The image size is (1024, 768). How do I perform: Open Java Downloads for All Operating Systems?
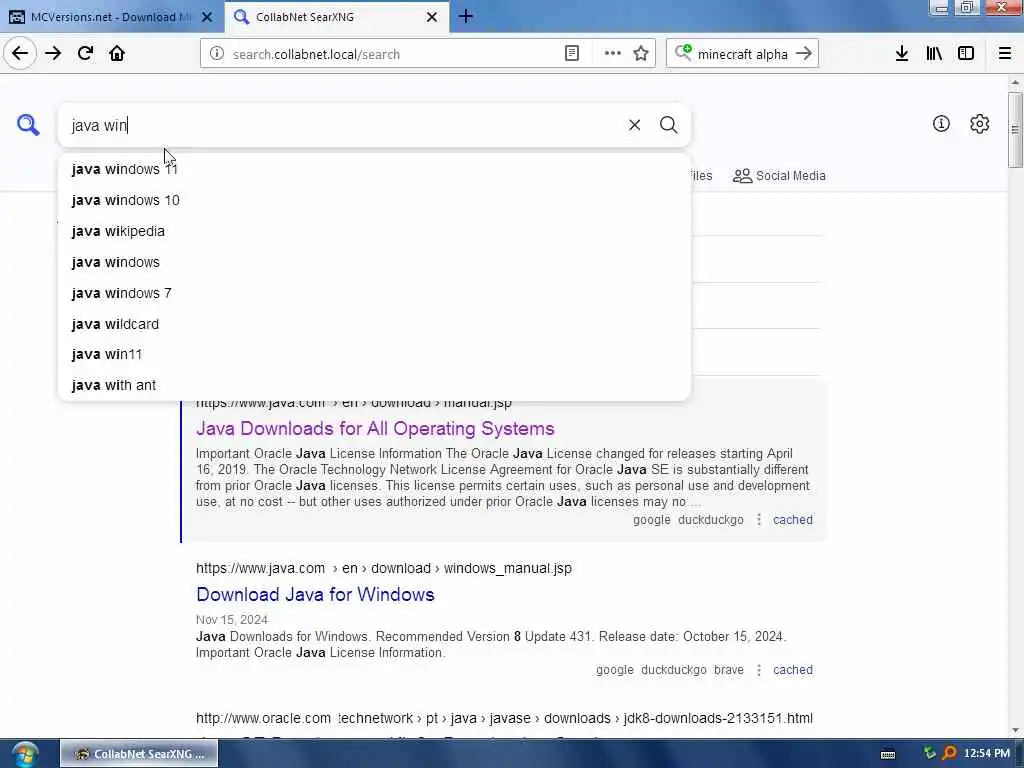pyautogui.click(x=375, y=428)
